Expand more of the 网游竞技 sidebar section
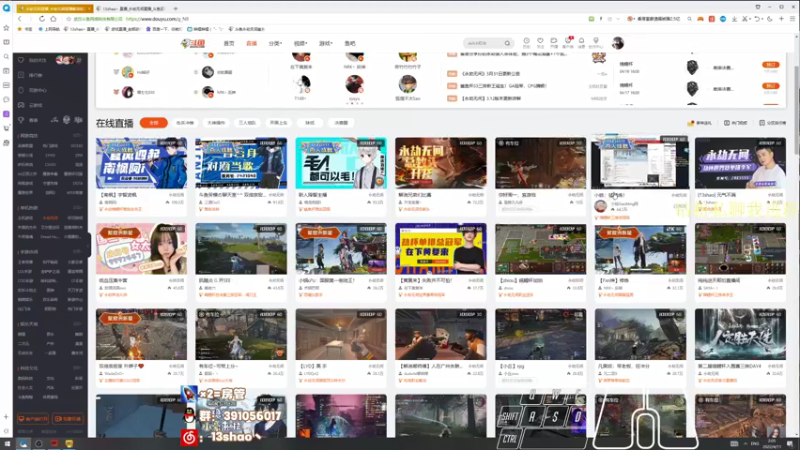Image resolution: width=800 pixels, height=450 pixels. click(77, 136)
